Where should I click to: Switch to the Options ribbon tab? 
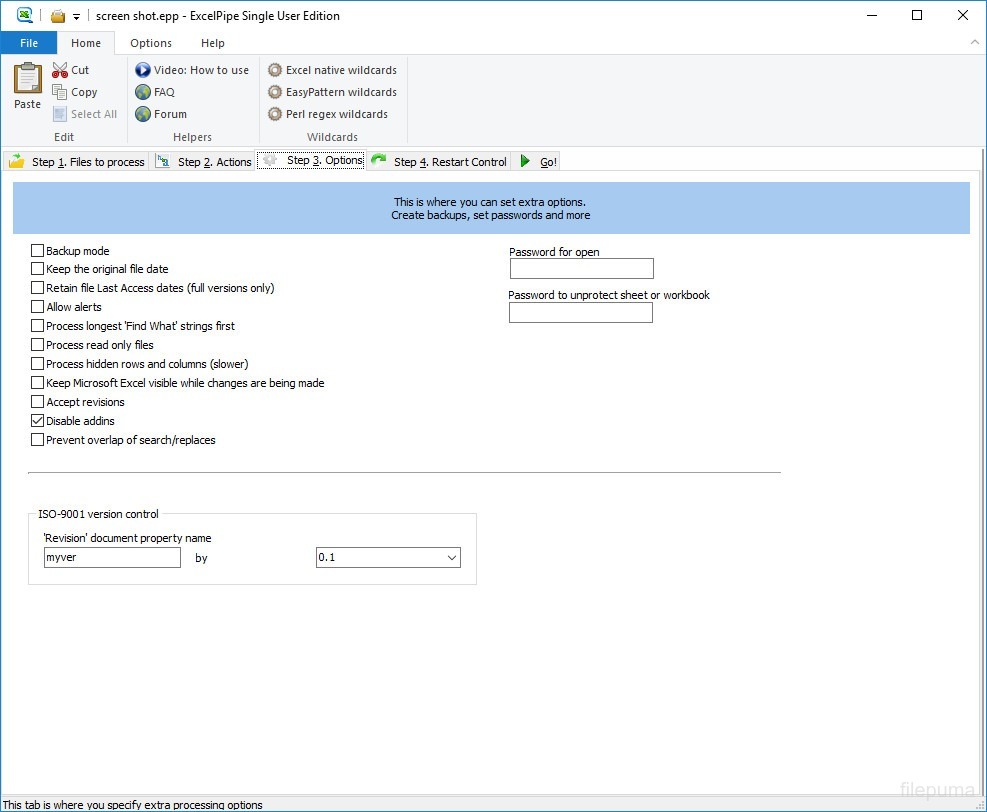[151, 43]
